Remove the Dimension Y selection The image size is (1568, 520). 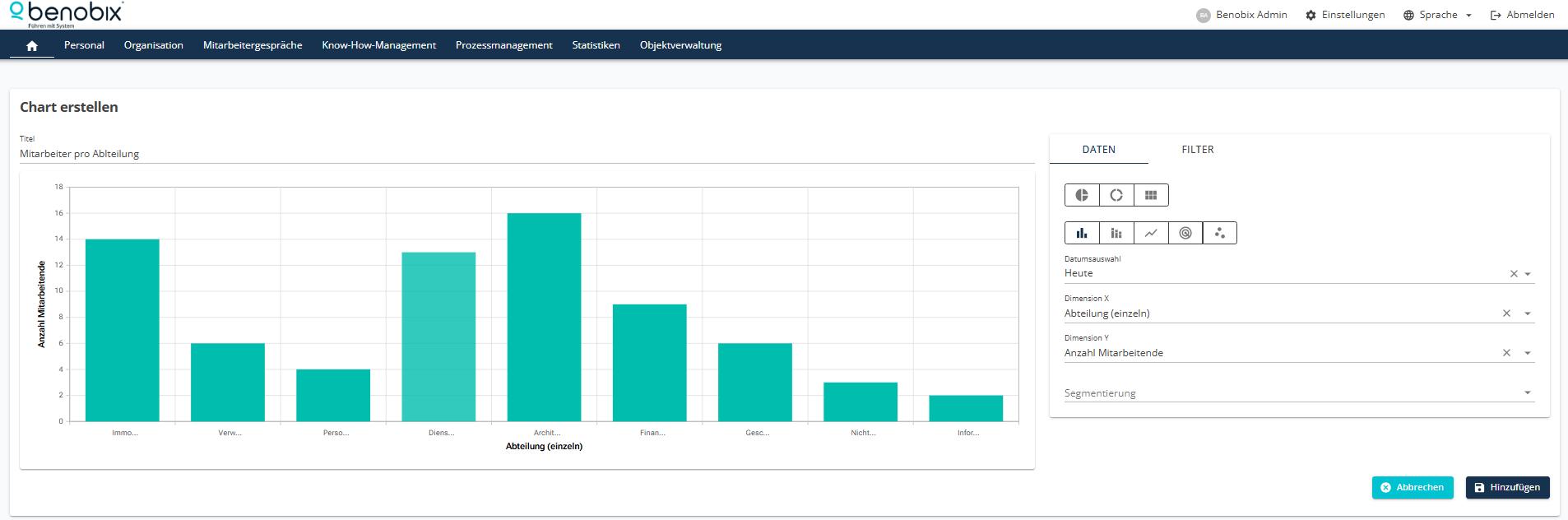coord(1506,353)
